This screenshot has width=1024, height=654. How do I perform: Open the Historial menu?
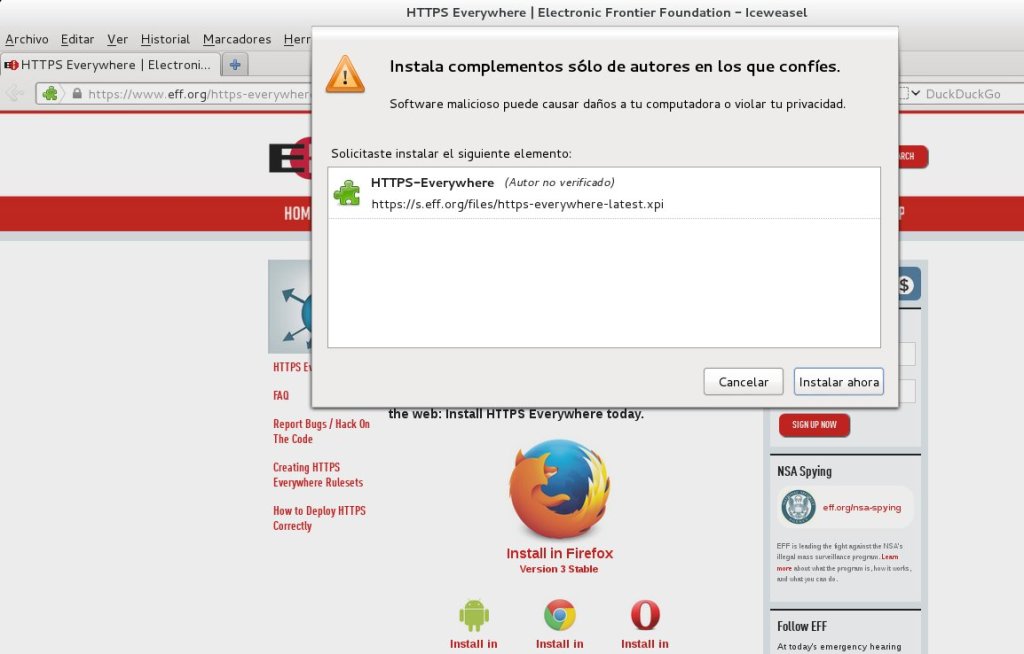pos(165,39)
